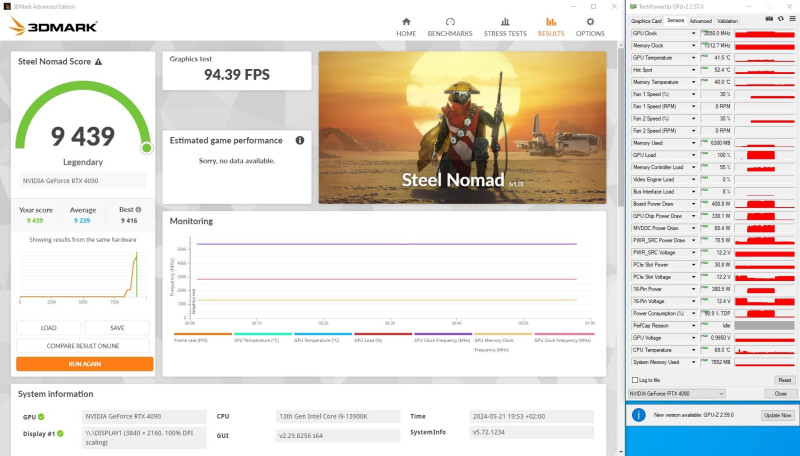Viewport: 800px width, 456px height.
Task: Click the Average score 9 239
Action: tap(82, 221)
